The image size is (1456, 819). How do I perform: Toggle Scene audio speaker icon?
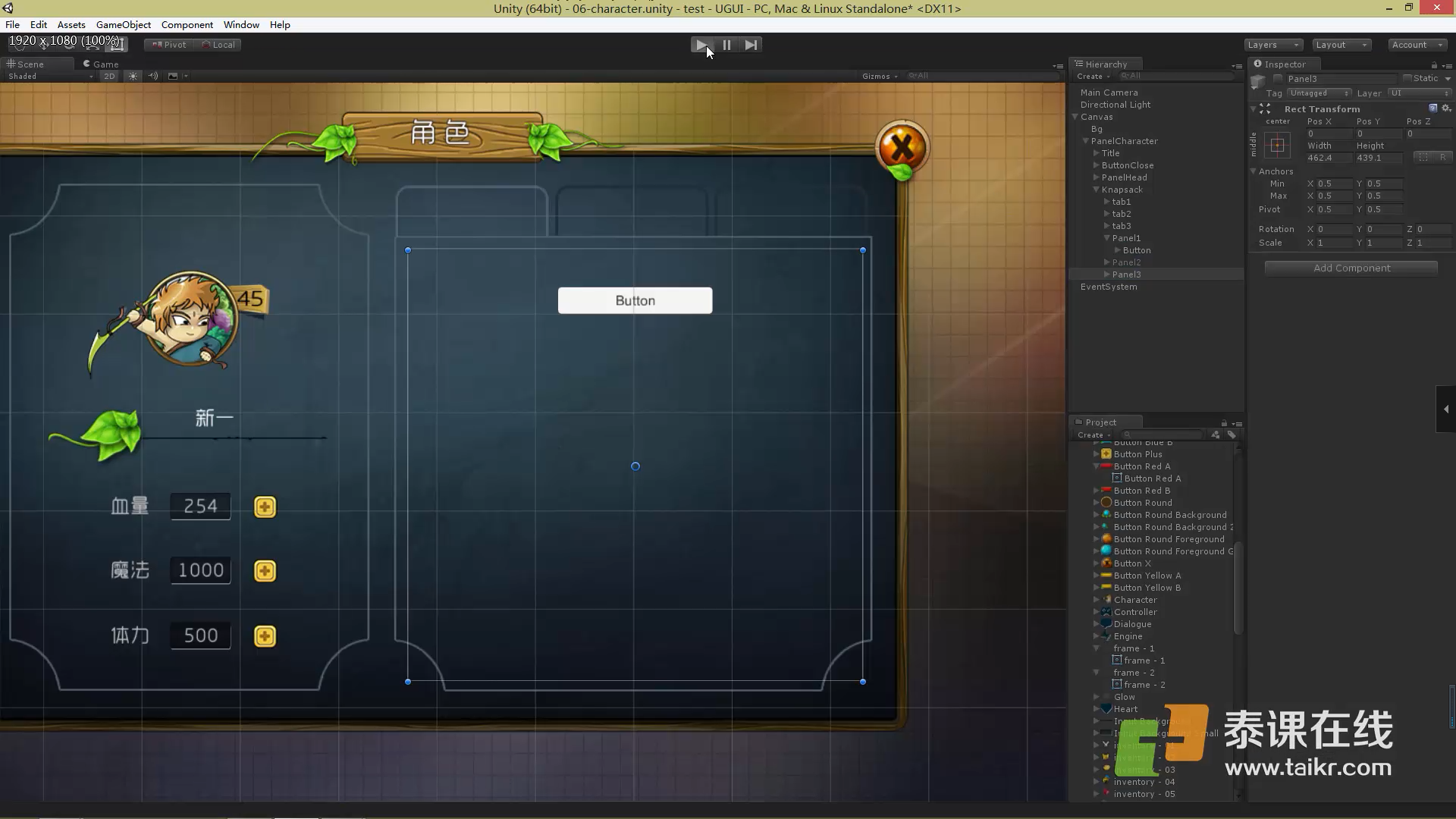(152, 76)
